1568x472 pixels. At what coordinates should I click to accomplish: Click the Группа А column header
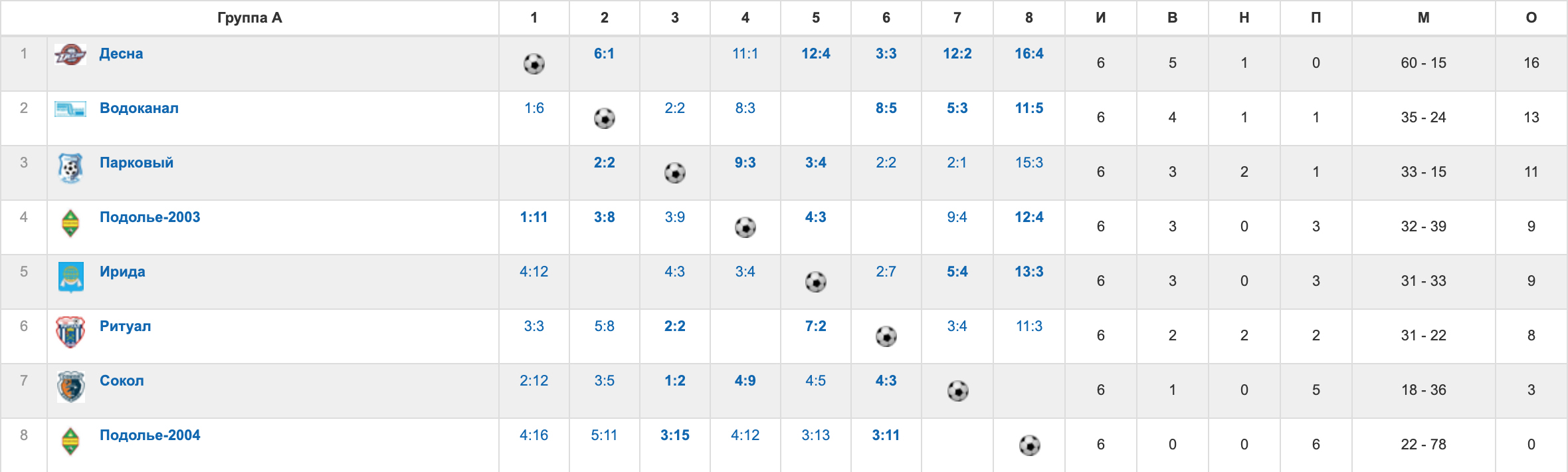pos(250,18)
